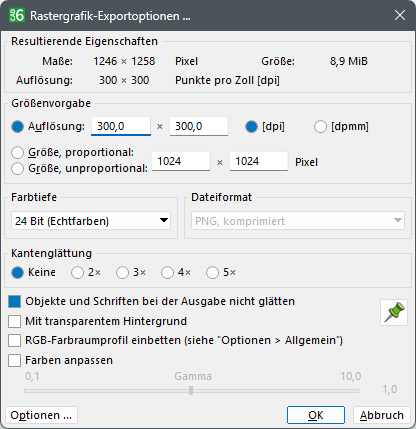416x429 pixels.
Task: Click the Gamma slider handle
Action: click(x=191, y=390)
